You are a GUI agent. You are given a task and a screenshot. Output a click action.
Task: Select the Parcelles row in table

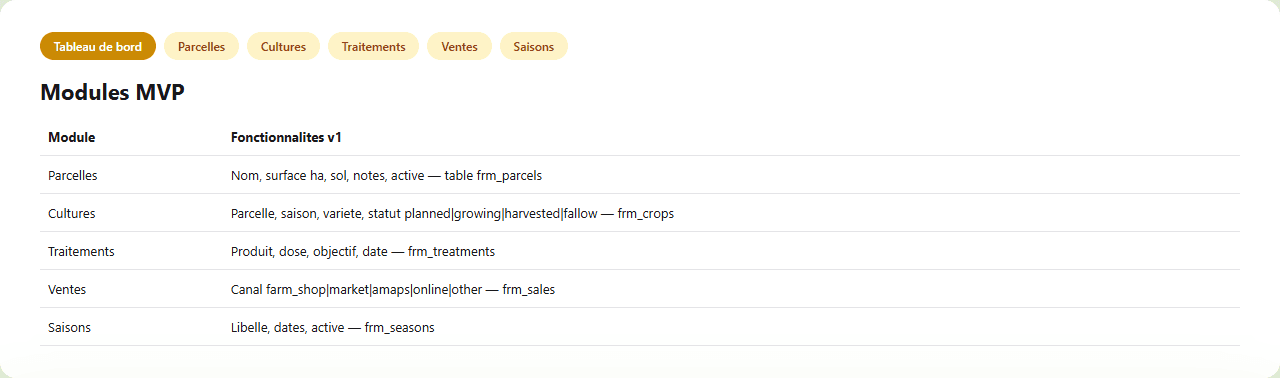(x=640, y=175)
